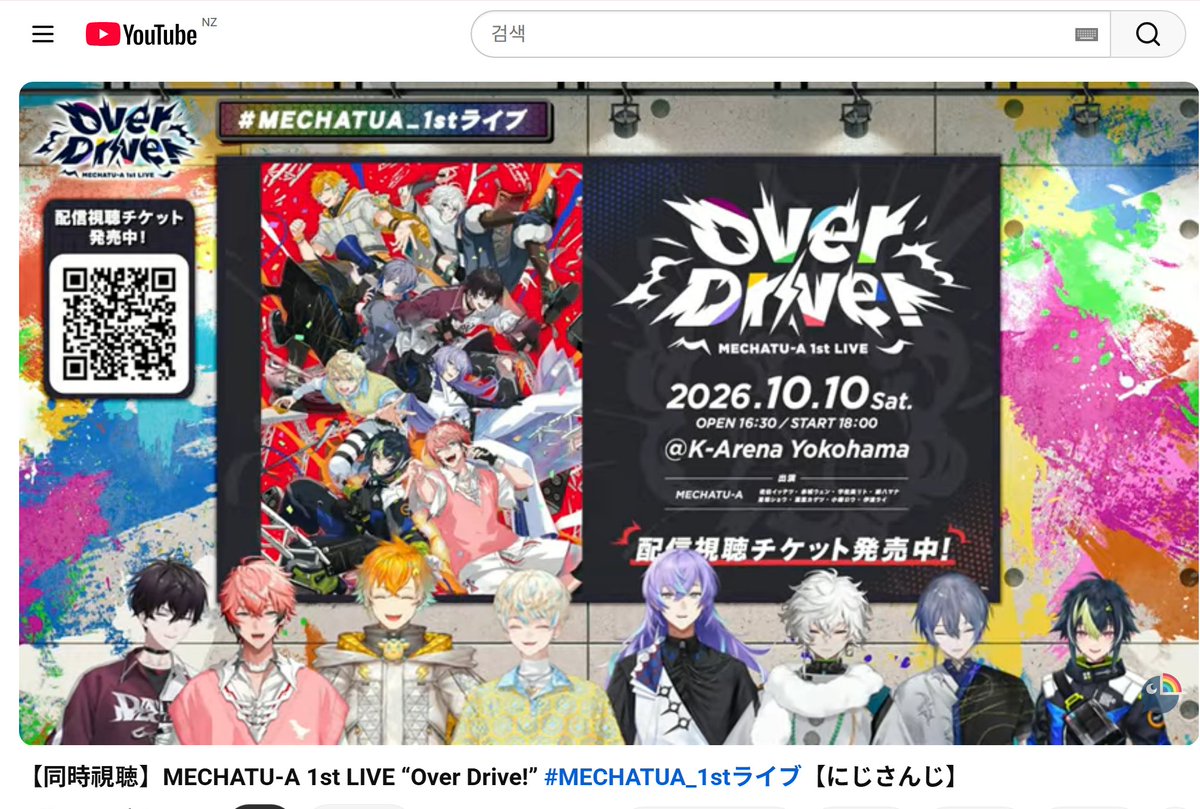Click the magnifying glass search button
Viewport: 1200px width, 809px height.
pos(1148,34)
